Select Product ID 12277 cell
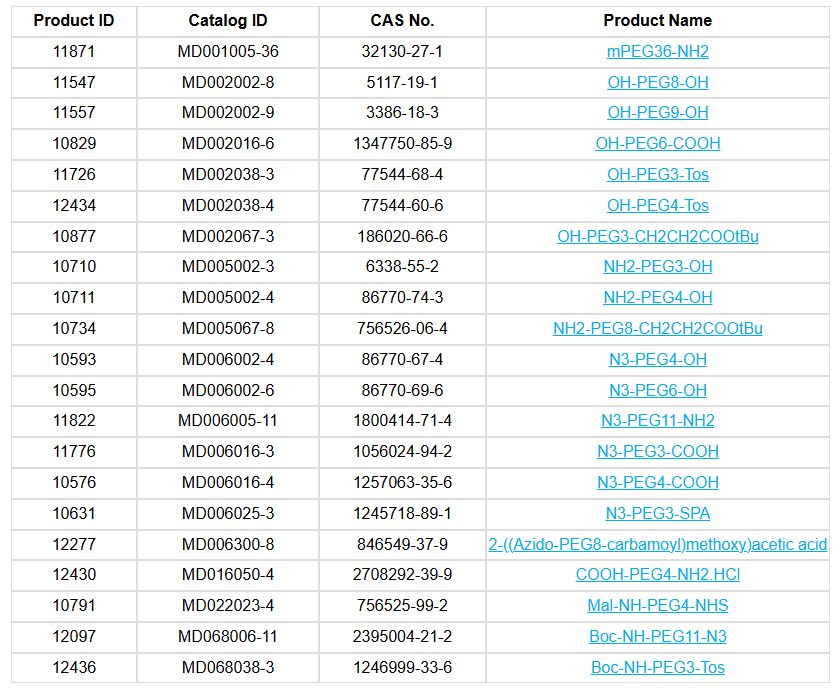Image resolution: width=835 pixels, height=694 pixels. pos(74,544)
